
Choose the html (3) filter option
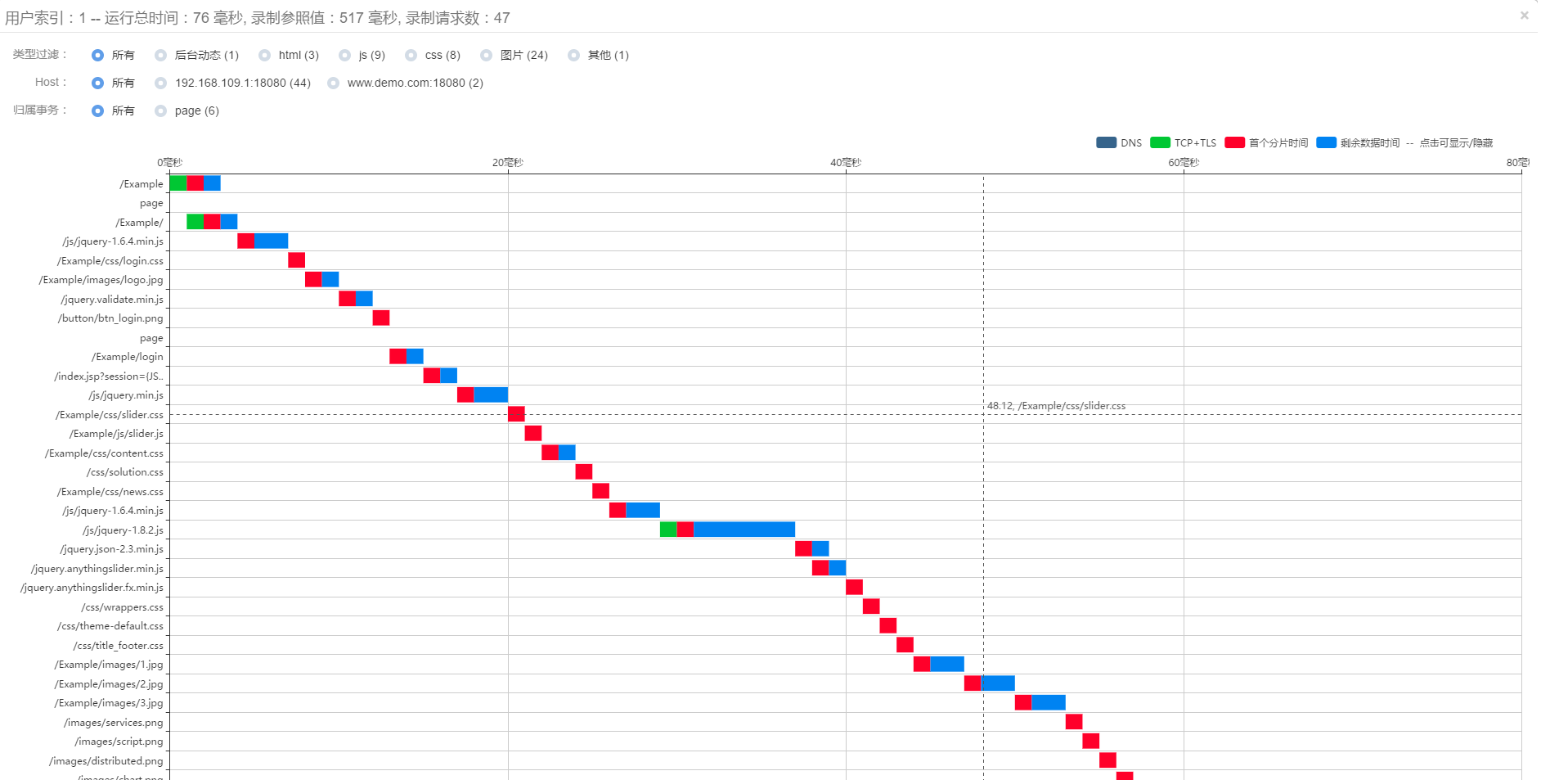[x=265, y=56]
